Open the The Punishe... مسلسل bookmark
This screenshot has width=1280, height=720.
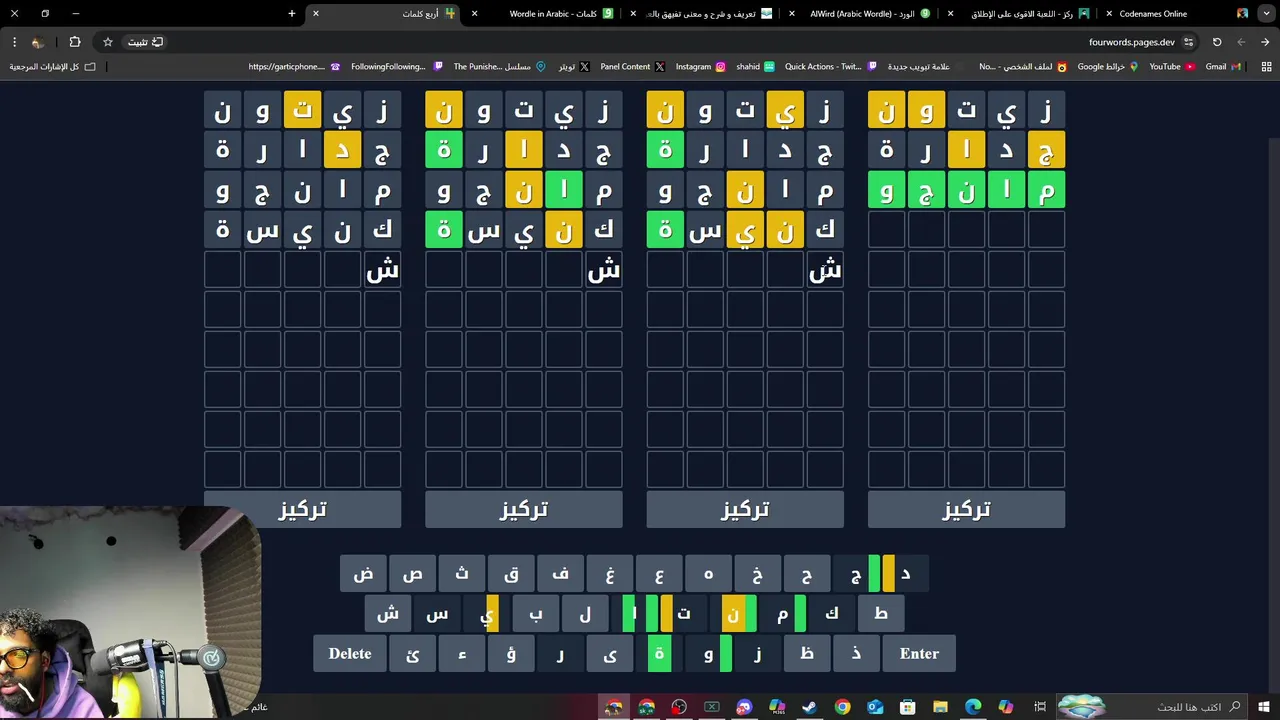[x=499, y=66]
